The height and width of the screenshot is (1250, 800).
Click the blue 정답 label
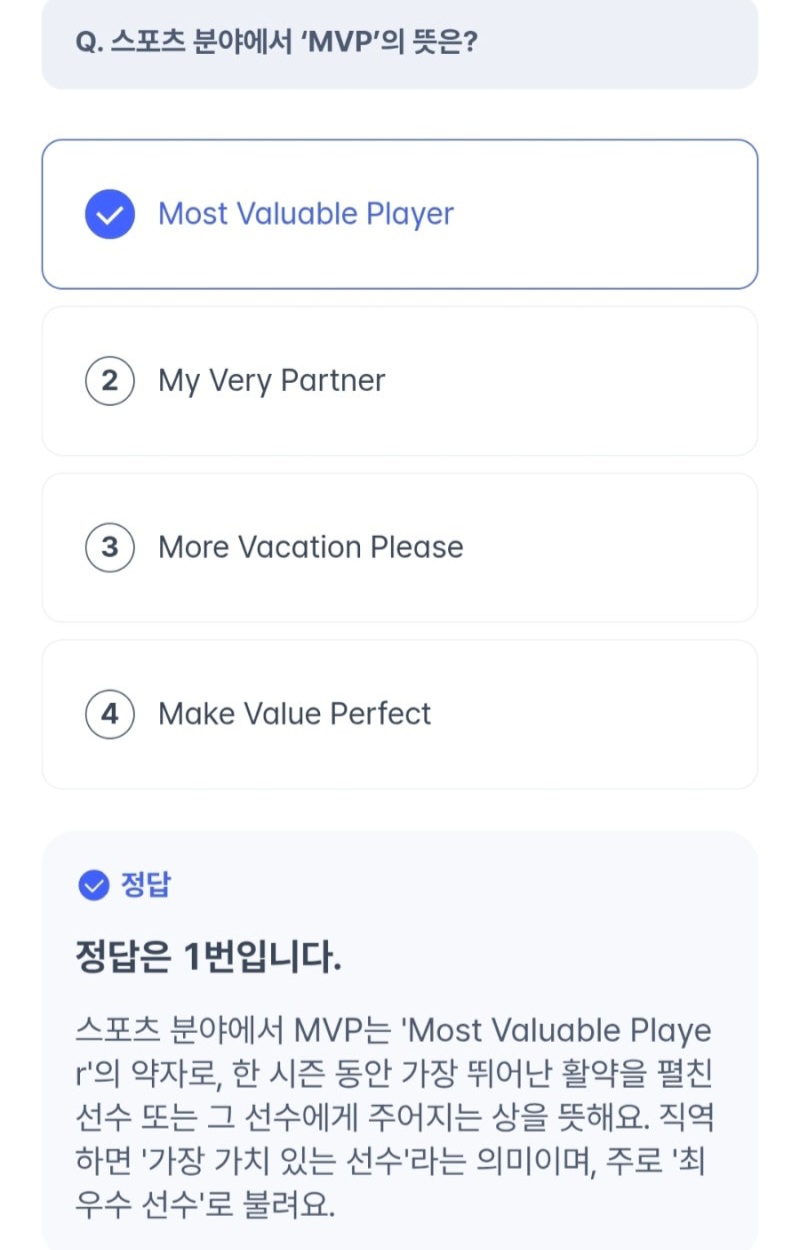146,885
